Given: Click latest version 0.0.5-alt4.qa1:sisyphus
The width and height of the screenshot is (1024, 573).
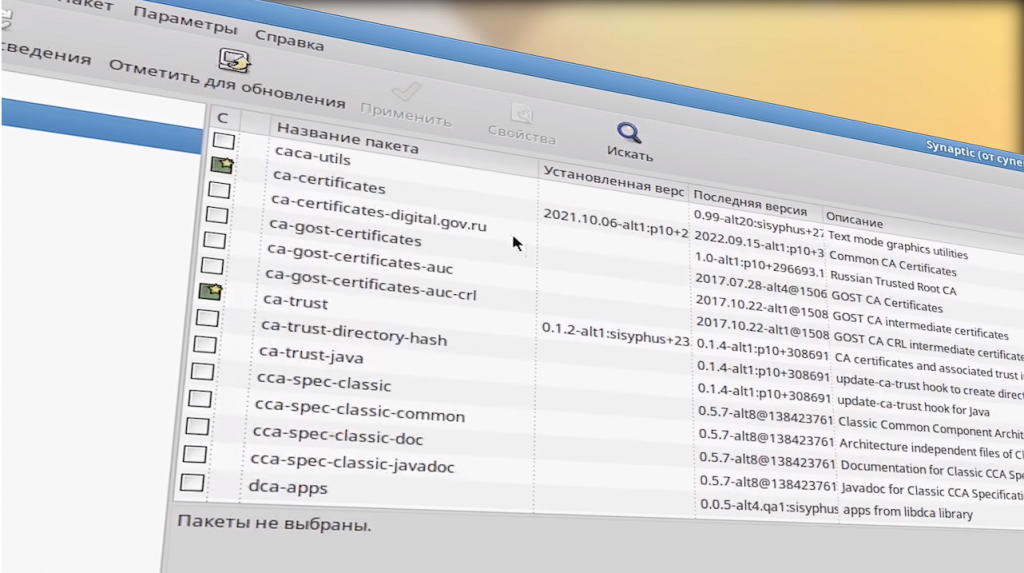Looking at the screenshot, I should (x=769, y=506).
